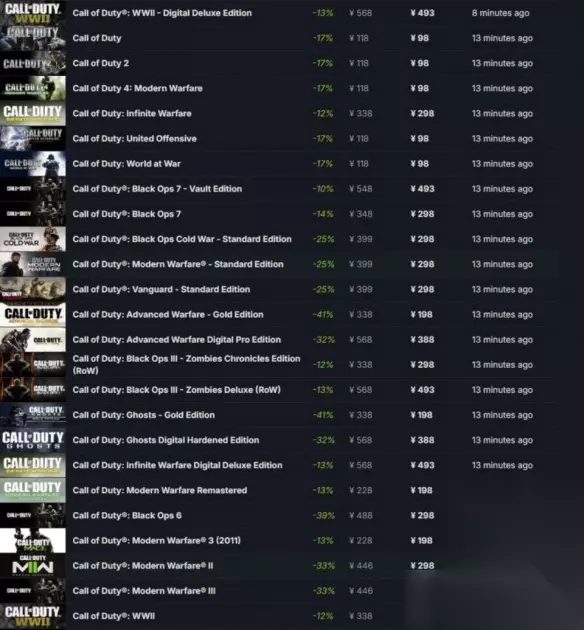Open the plain 'Call of Duty' title link
The height and width of the screenshot is (630, 584).
[97, 38]
